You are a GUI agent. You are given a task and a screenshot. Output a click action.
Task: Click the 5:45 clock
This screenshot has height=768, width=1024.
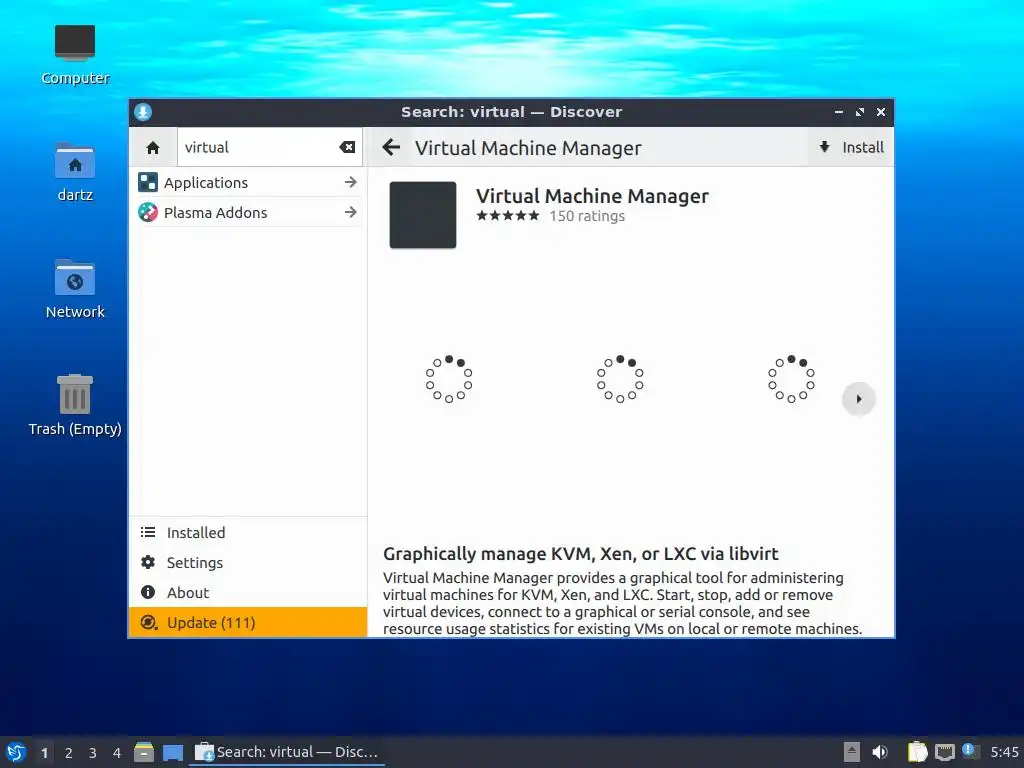[x=1004, y=752]
